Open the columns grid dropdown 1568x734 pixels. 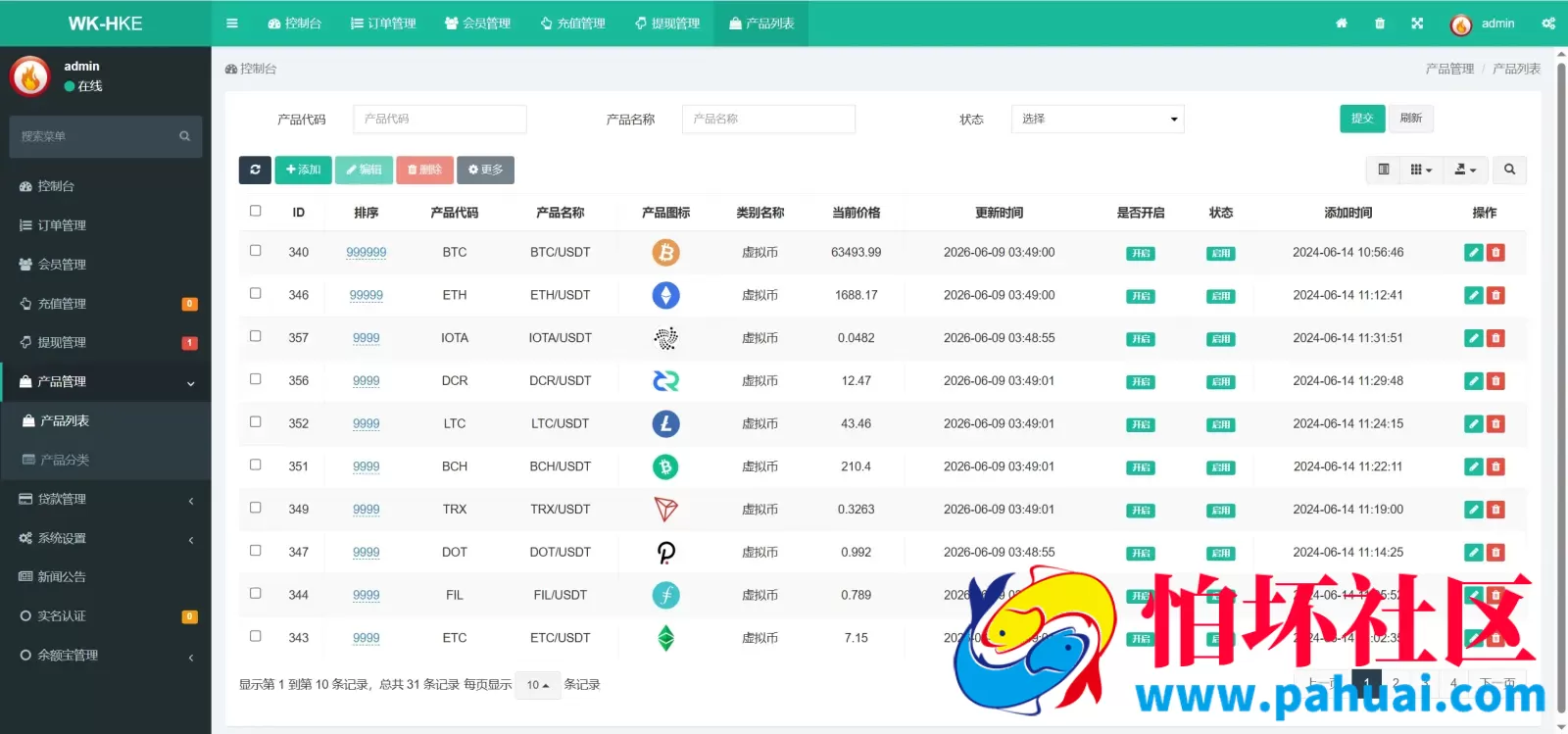pyautogui.click(x=1421, y=170)
